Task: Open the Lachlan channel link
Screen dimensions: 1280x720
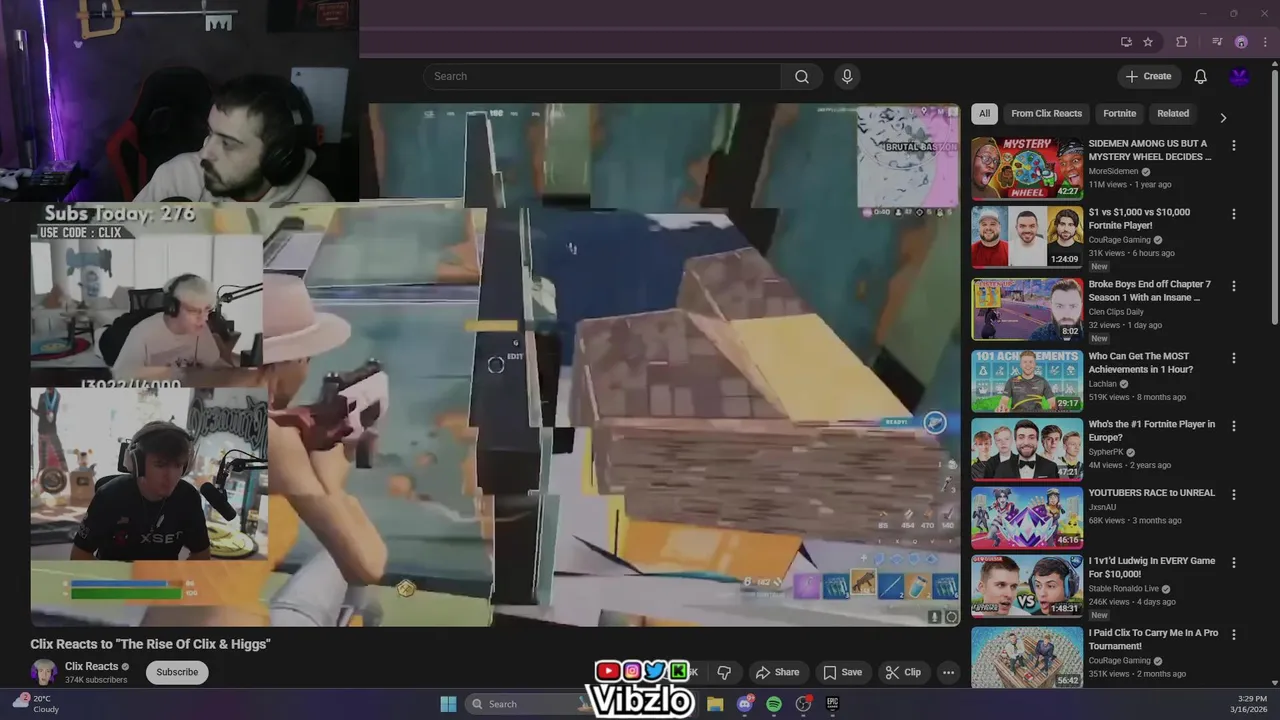Action: click(1104, 384)
